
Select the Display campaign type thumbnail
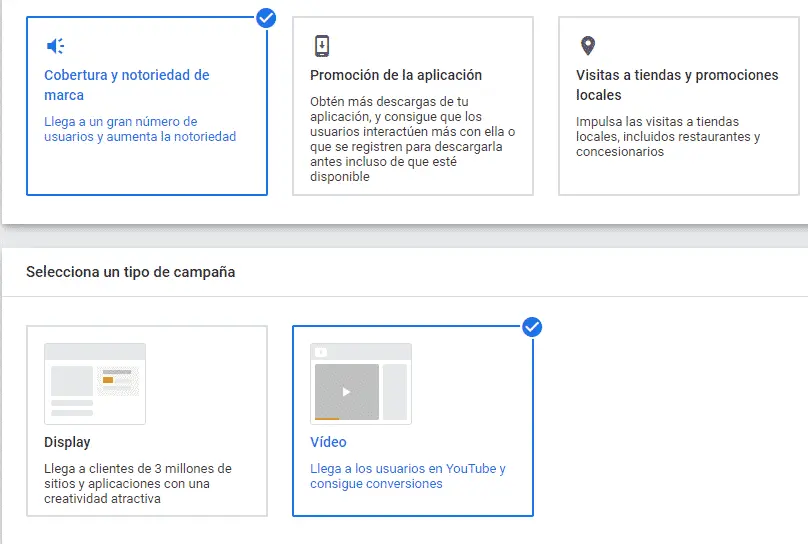tap(95, 384)
